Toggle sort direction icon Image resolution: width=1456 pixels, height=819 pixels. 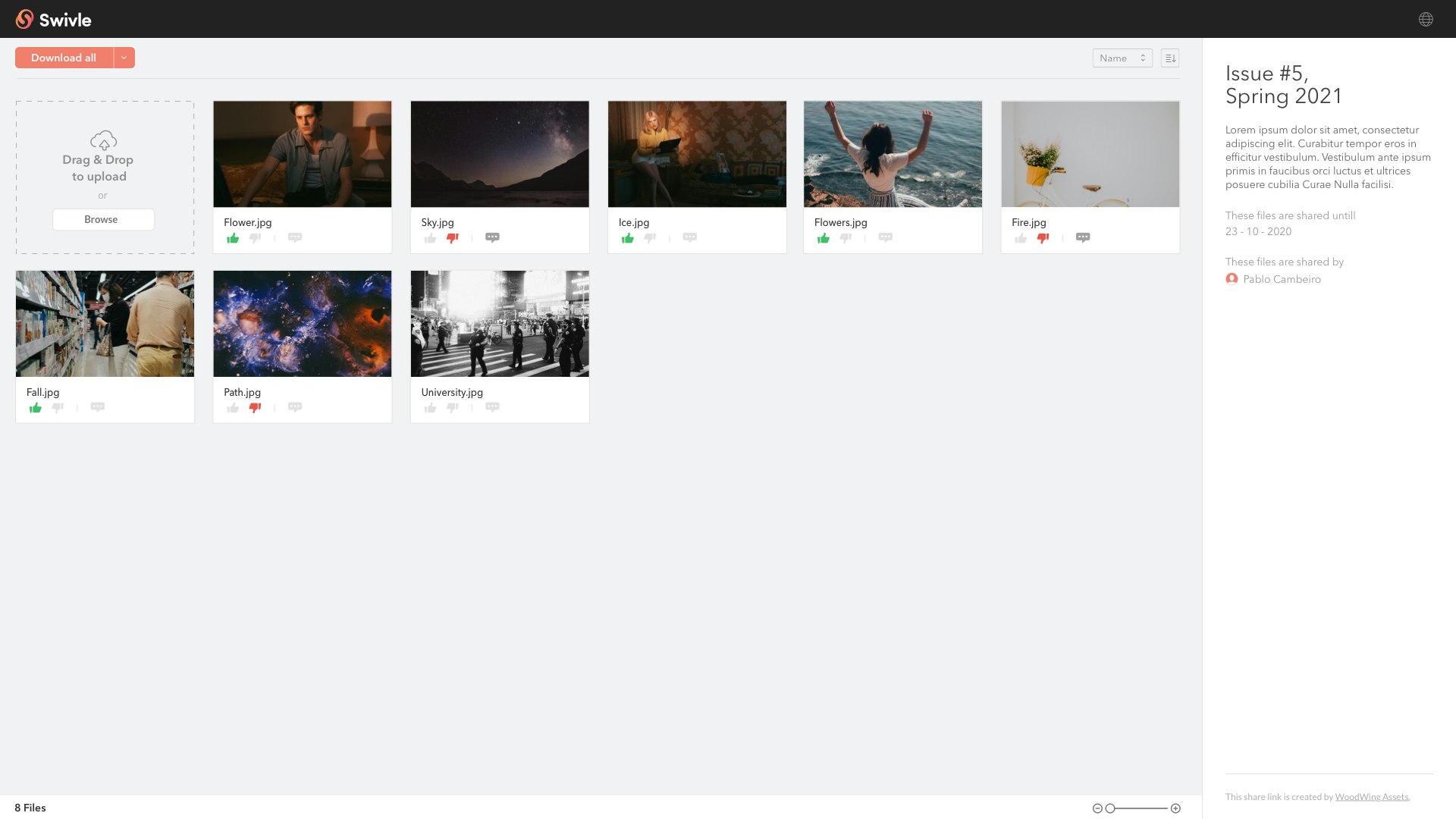[x=1170, y=58]
